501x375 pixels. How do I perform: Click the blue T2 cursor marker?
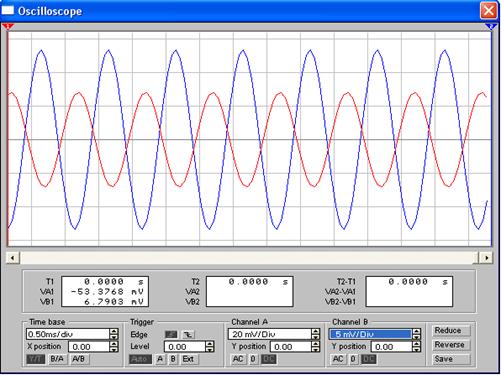491,26
